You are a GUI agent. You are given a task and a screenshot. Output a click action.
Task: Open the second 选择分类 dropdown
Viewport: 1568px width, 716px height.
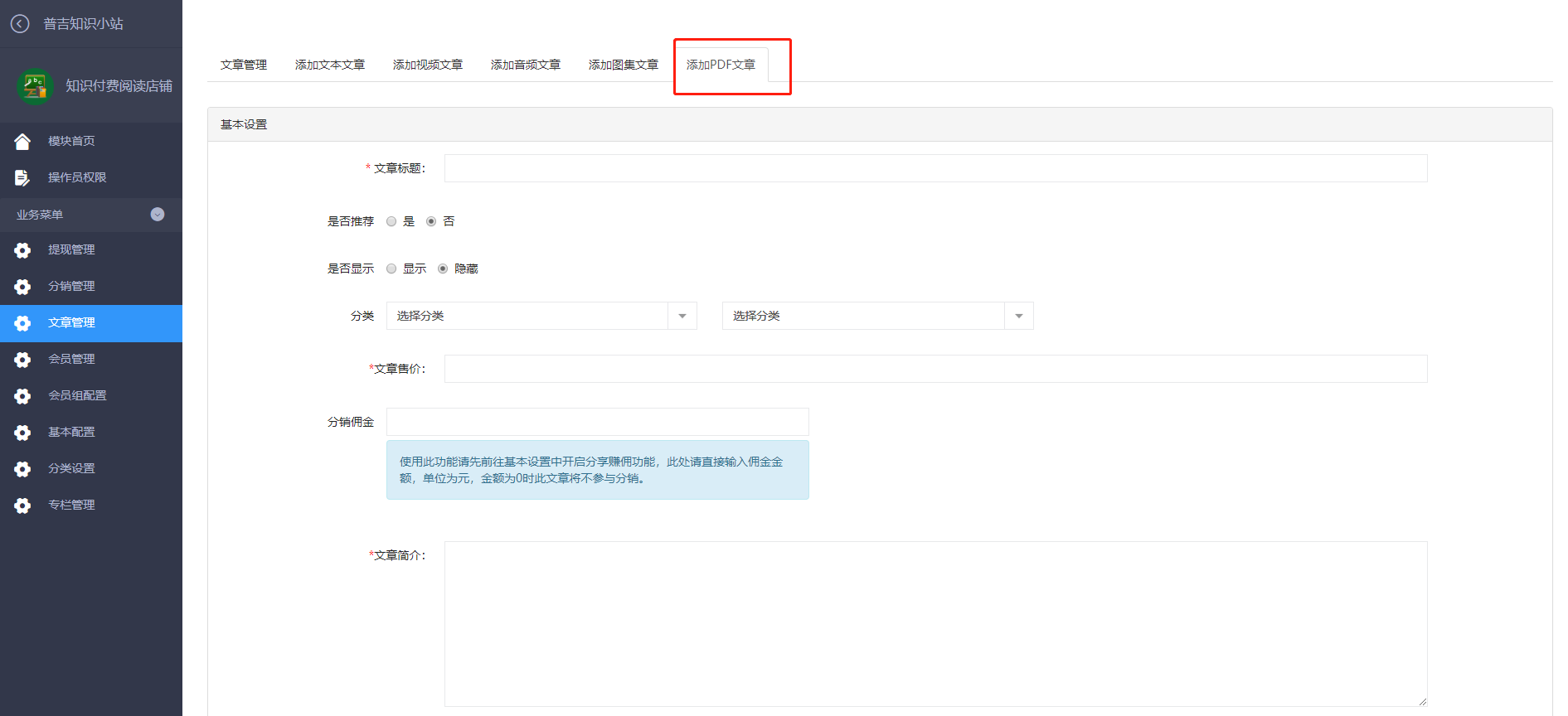(877, 316)
